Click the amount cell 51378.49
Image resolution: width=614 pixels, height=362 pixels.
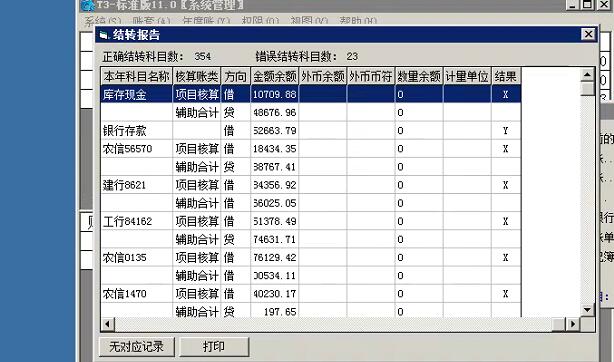[x=274, y=221]
